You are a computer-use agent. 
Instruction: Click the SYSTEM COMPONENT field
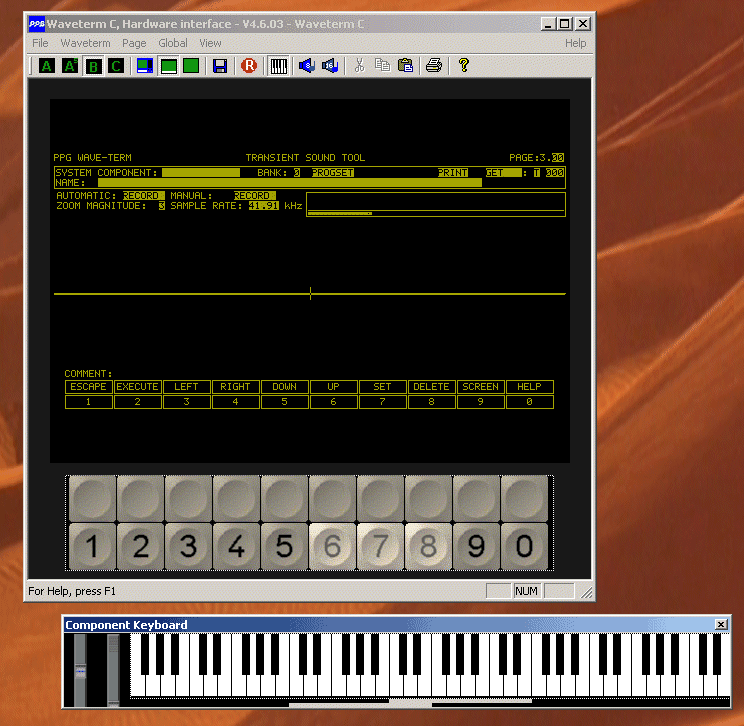(x=201, y=173)
